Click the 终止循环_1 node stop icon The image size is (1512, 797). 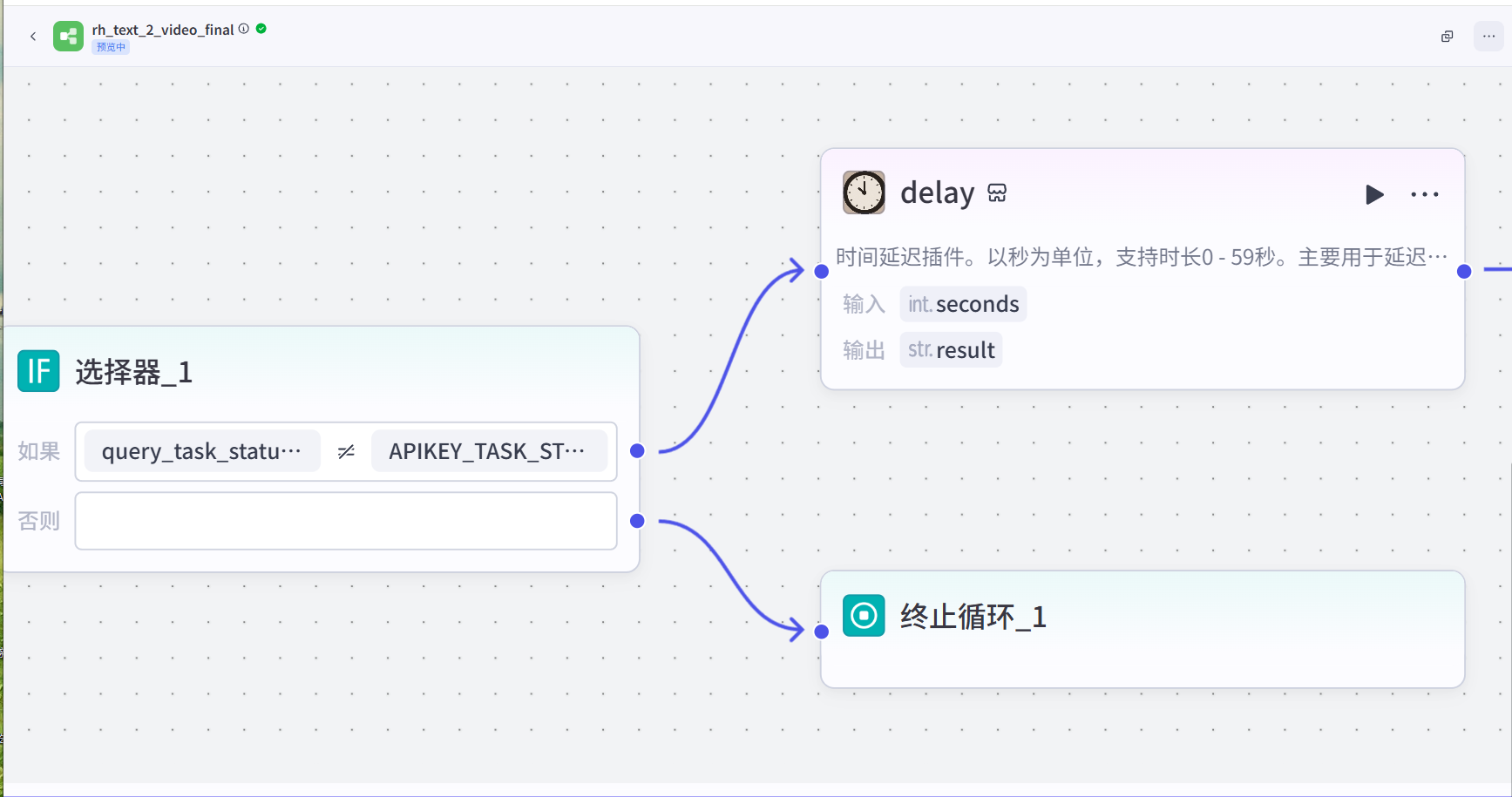tap(864, 616)
